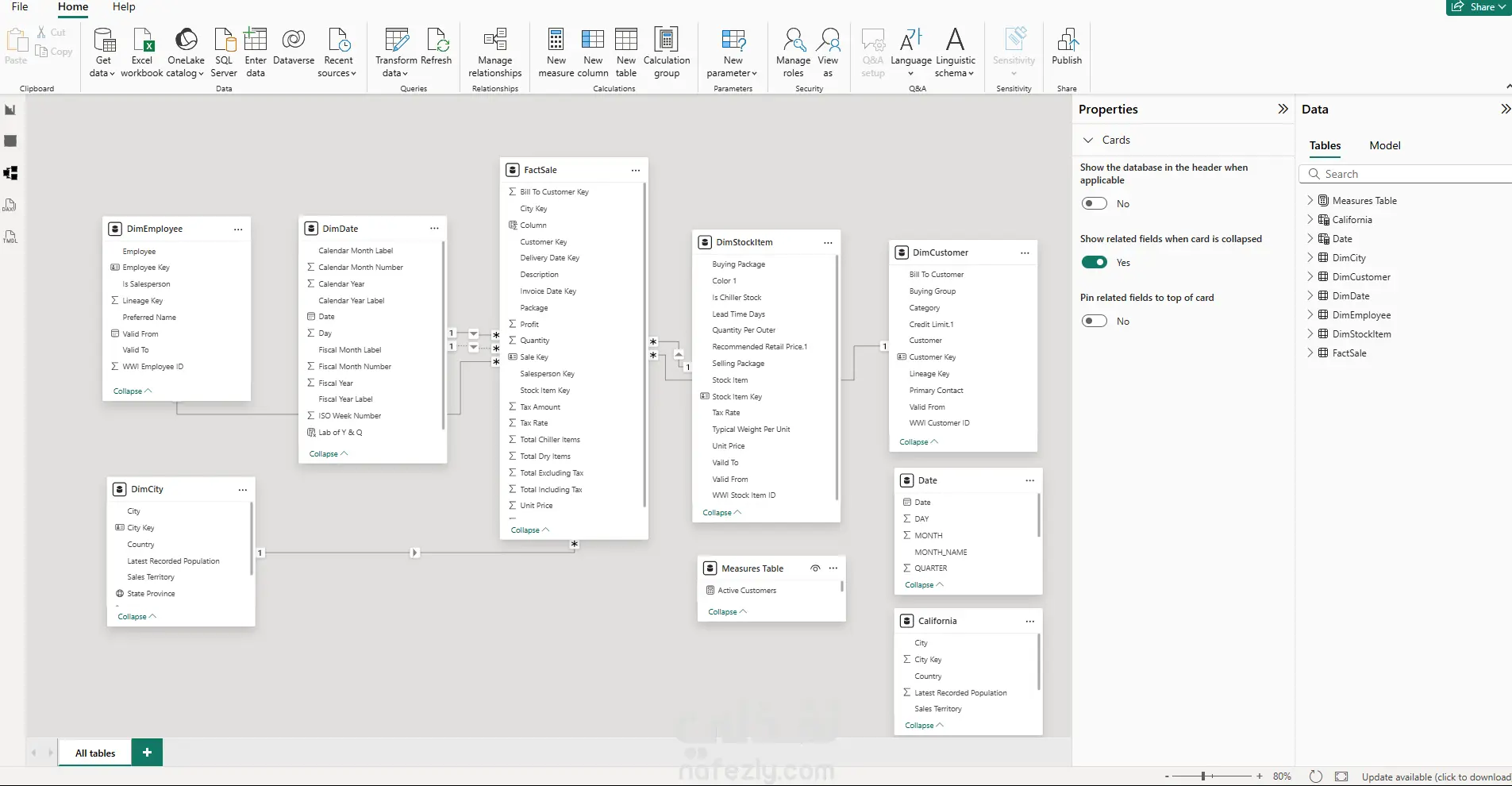Switch to the Tables tab in Data pane
The height and width of the screenshot is (786, 1512).
[1325, 145]
